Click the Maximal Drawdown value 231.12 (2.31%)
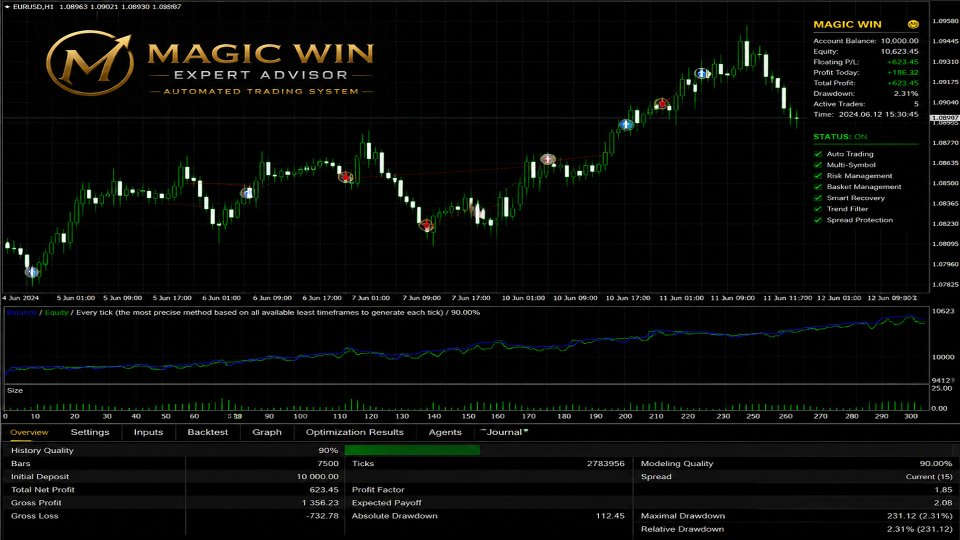This screenshot has width=960, height=540. [x=920, y=516]
